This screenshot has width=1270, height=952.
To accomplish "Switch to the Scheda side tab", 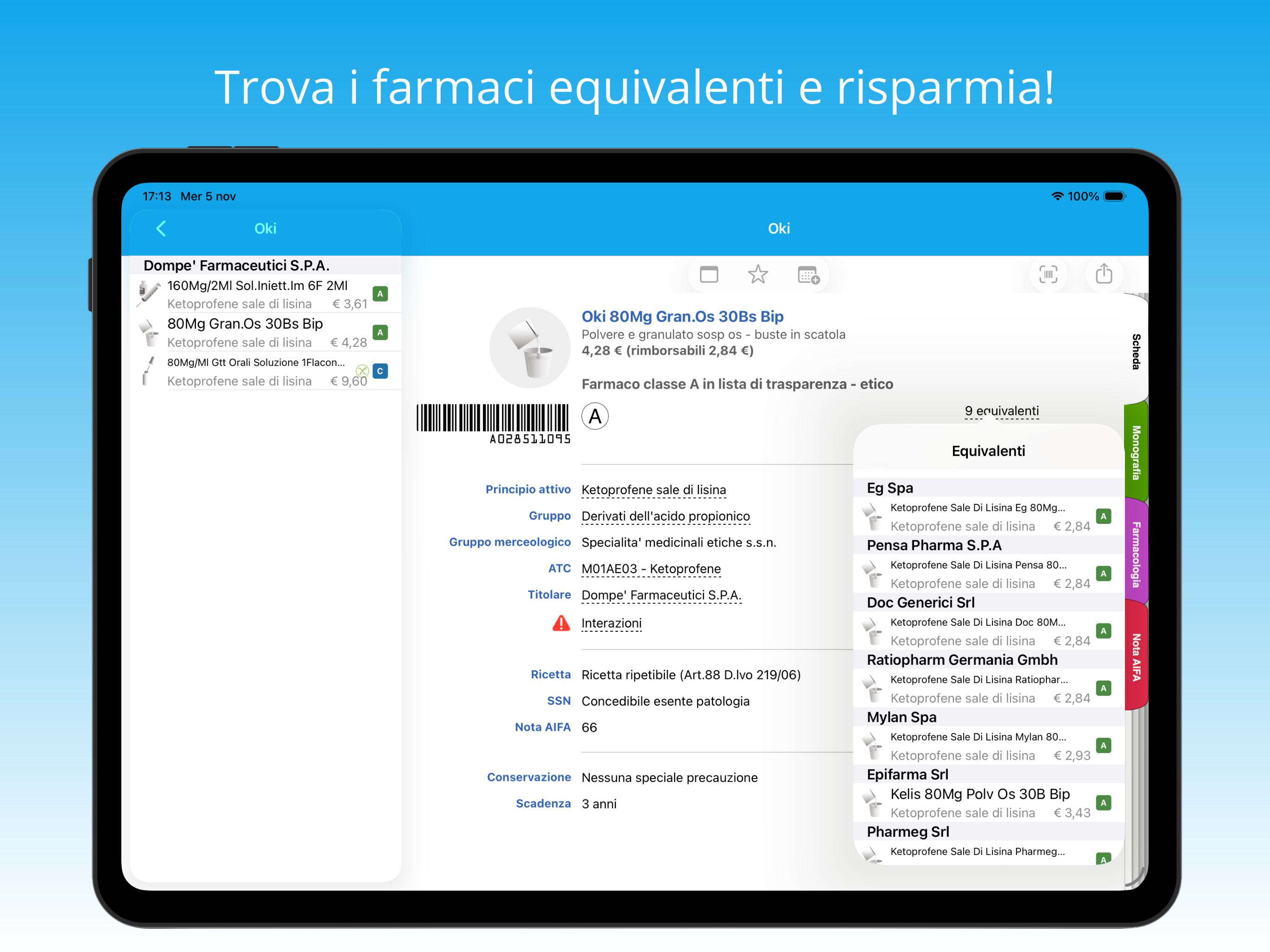I will tap(1136, 351).
